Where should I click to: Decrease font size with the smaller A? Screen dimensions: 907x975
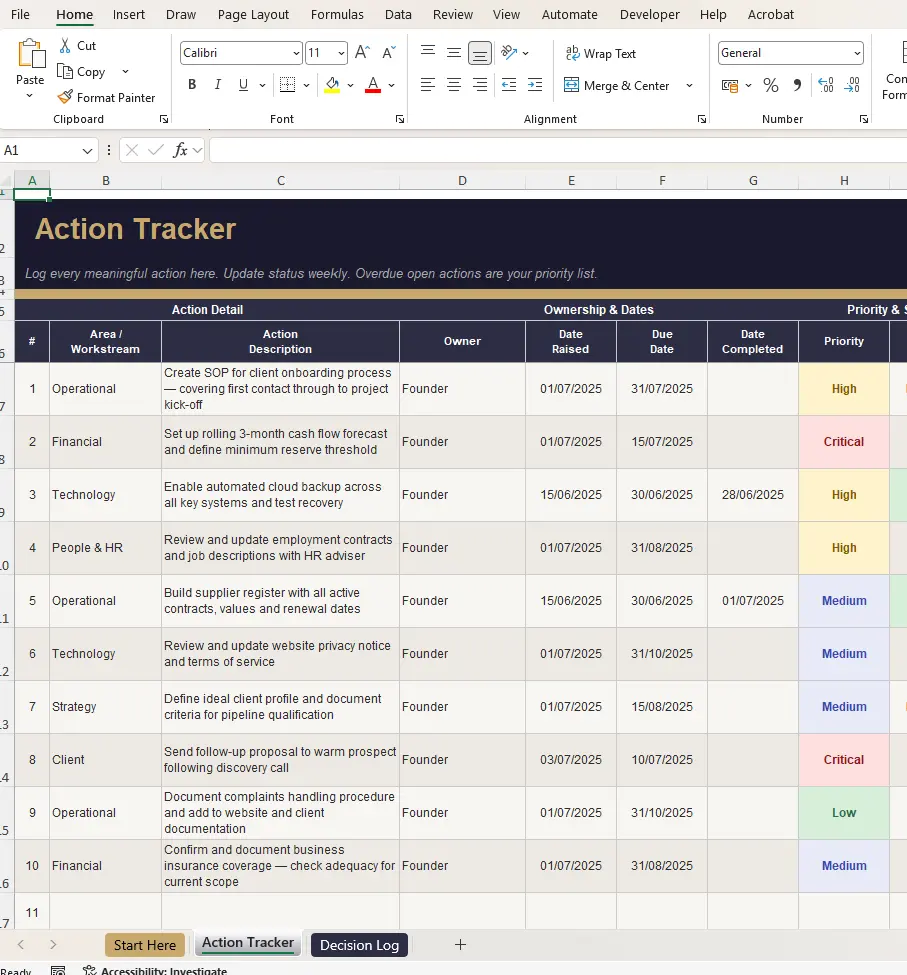pos(389,53)
